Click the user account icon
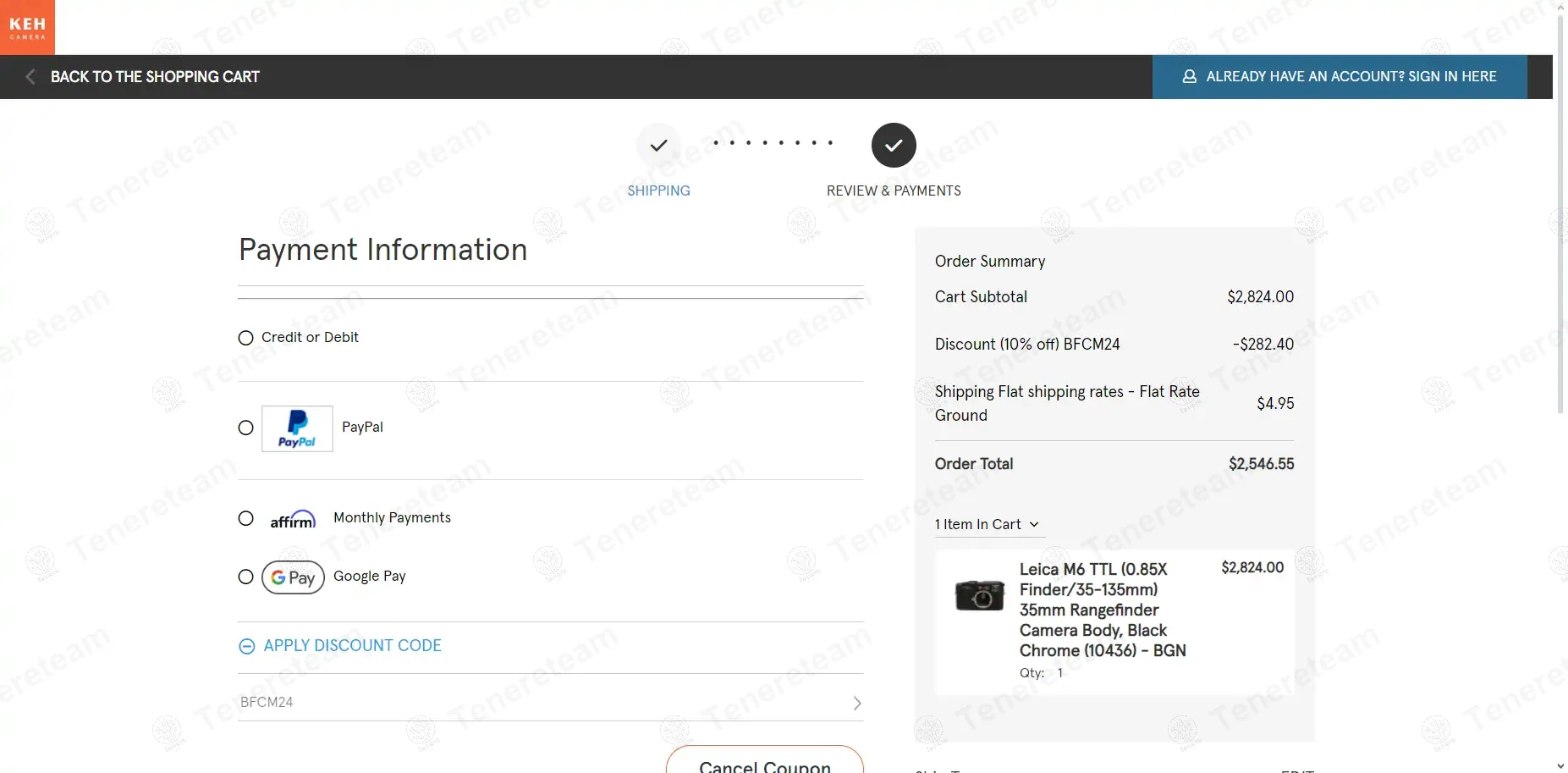The height and width of the screenshot is (773, 1568). (1189, 77)
